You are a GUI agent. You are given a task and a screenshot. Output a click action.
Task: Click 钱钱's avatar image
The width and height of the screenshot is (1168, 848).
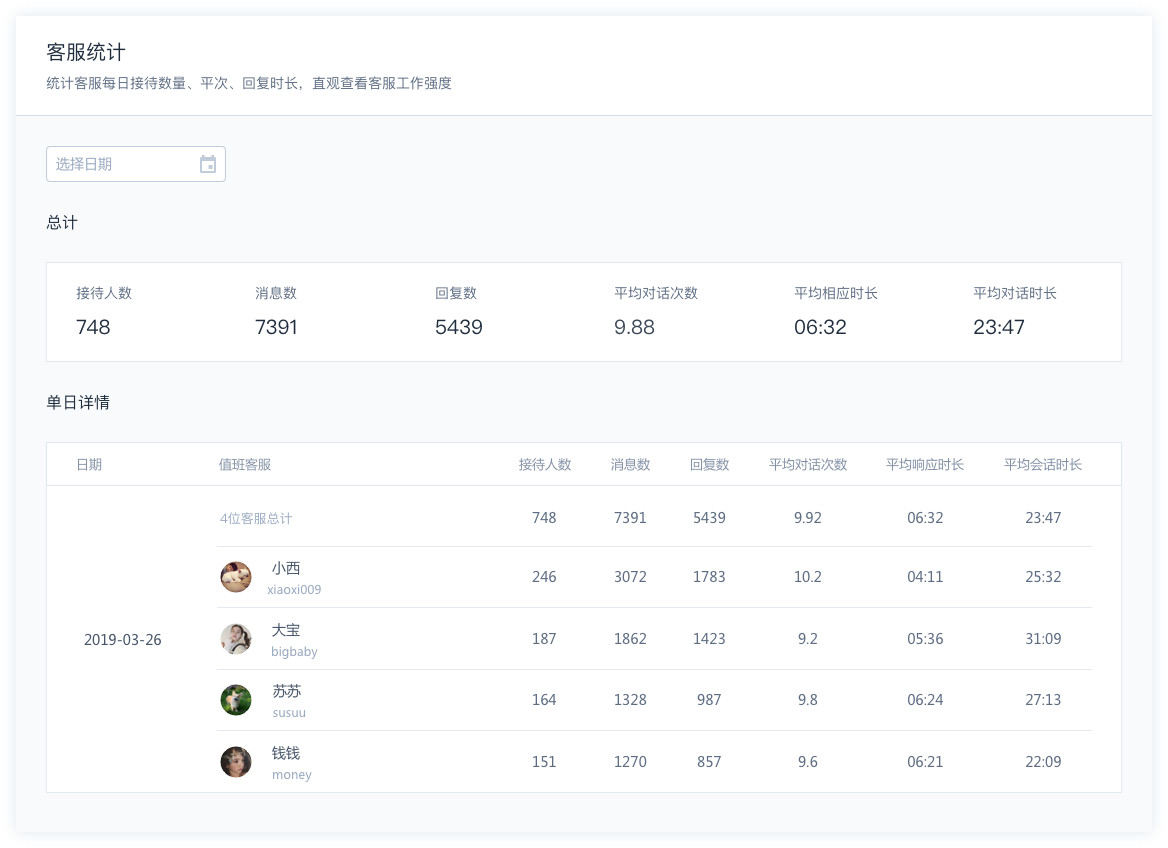pyautogui.click(x=236, y=762)
